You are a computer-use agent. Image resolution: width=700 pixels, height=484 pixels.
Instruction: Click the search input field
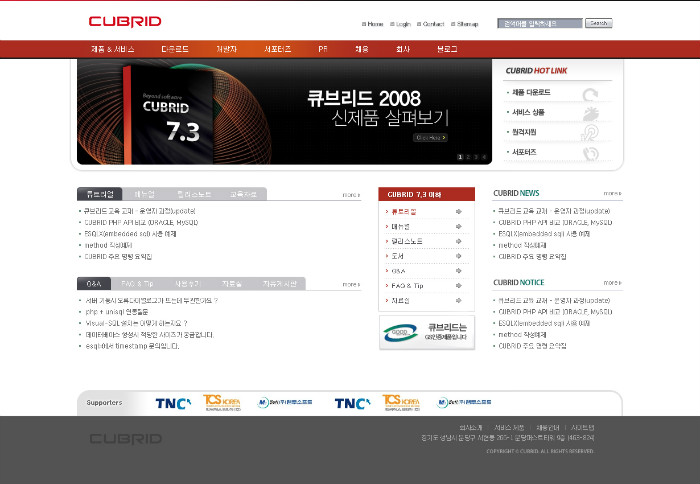pos(538,23)
